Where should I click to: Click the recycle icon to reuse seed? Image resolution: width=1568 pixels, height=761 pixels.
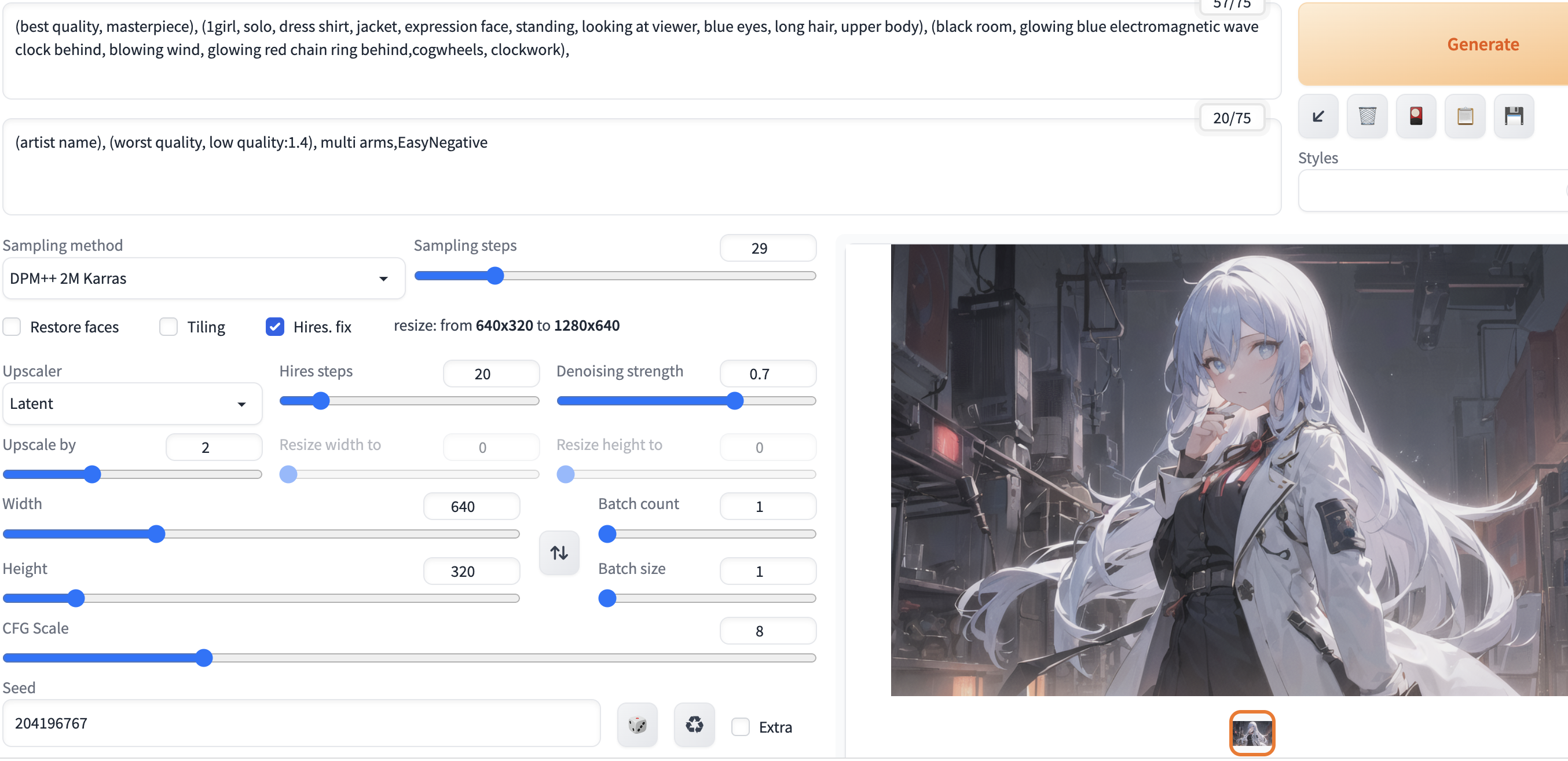click(694, 725)
